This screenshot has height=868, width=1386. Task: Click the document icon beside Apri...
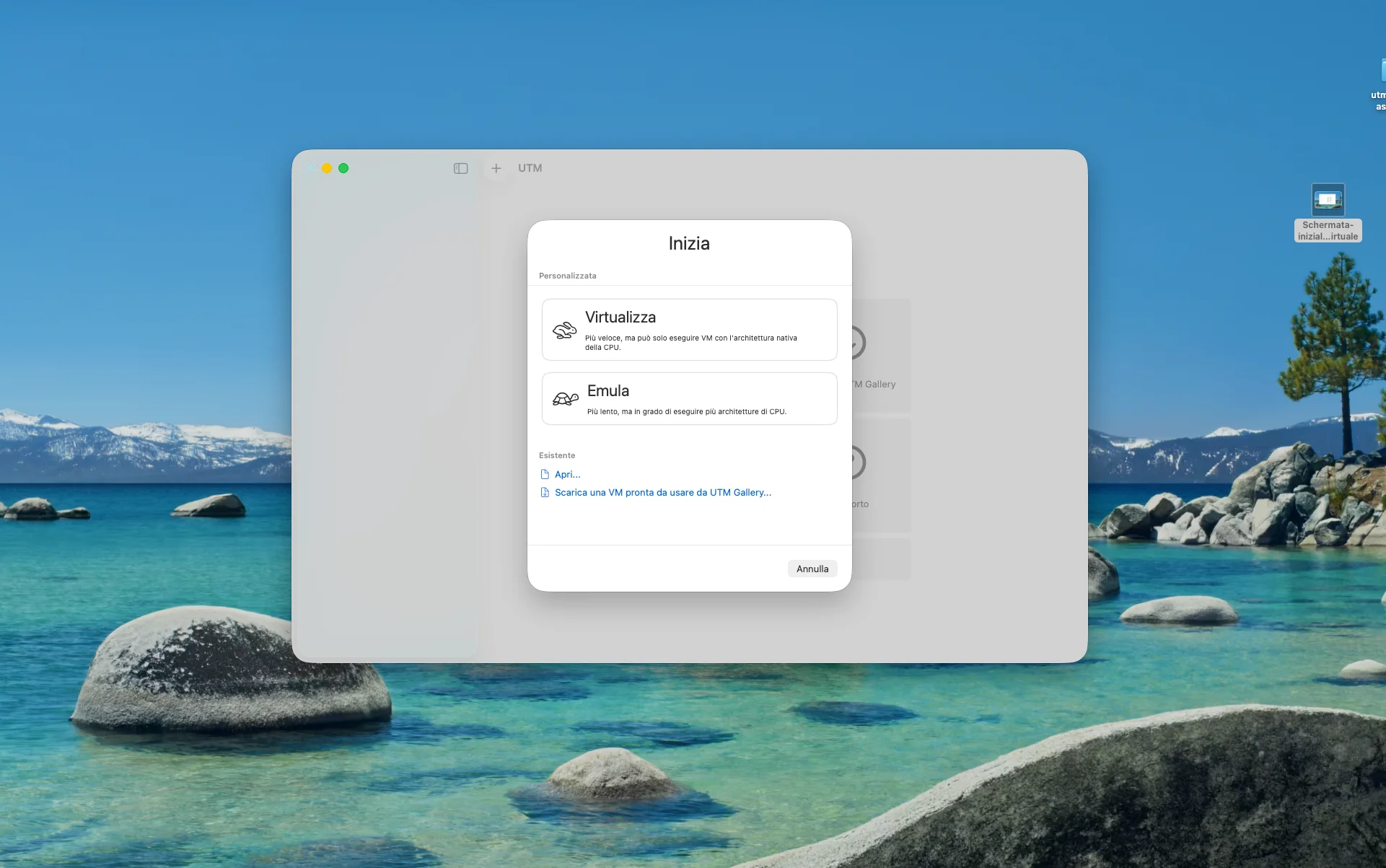pos(545,473)
